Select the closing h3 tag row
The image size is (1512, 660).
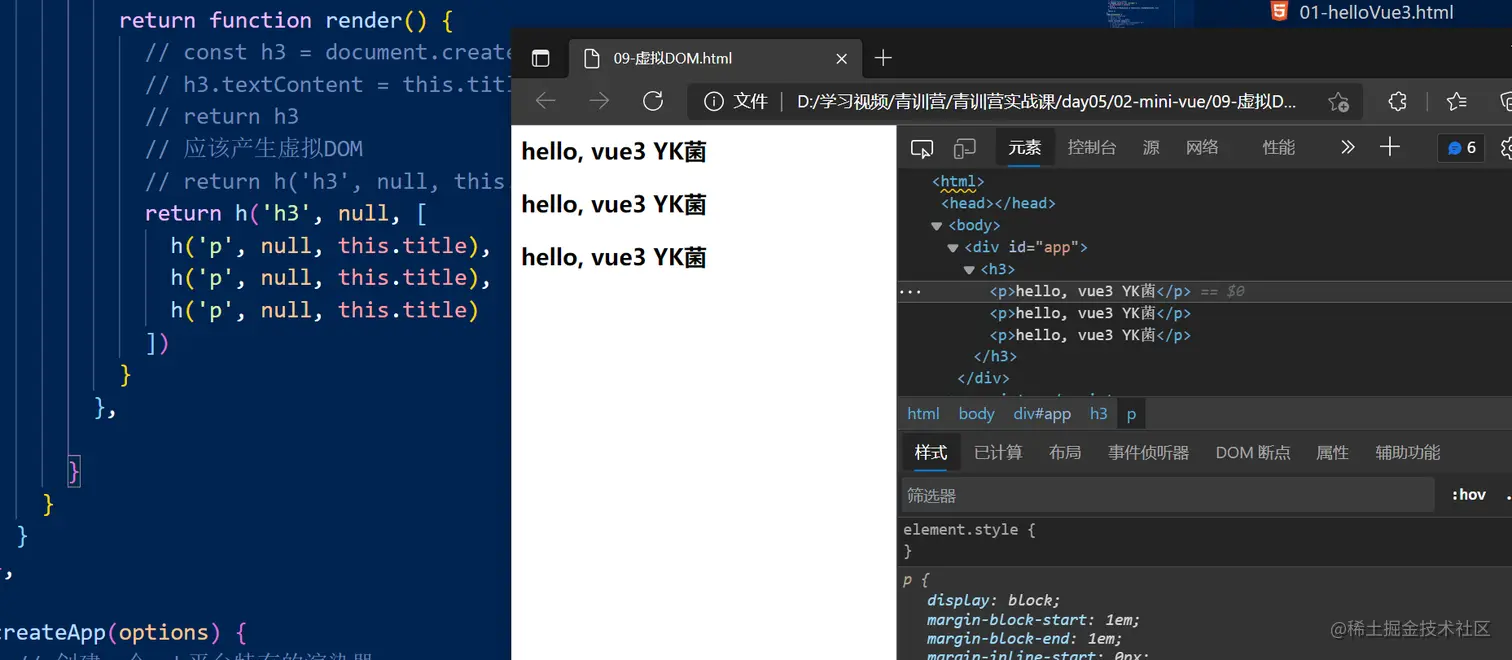(x=995, y=357)
